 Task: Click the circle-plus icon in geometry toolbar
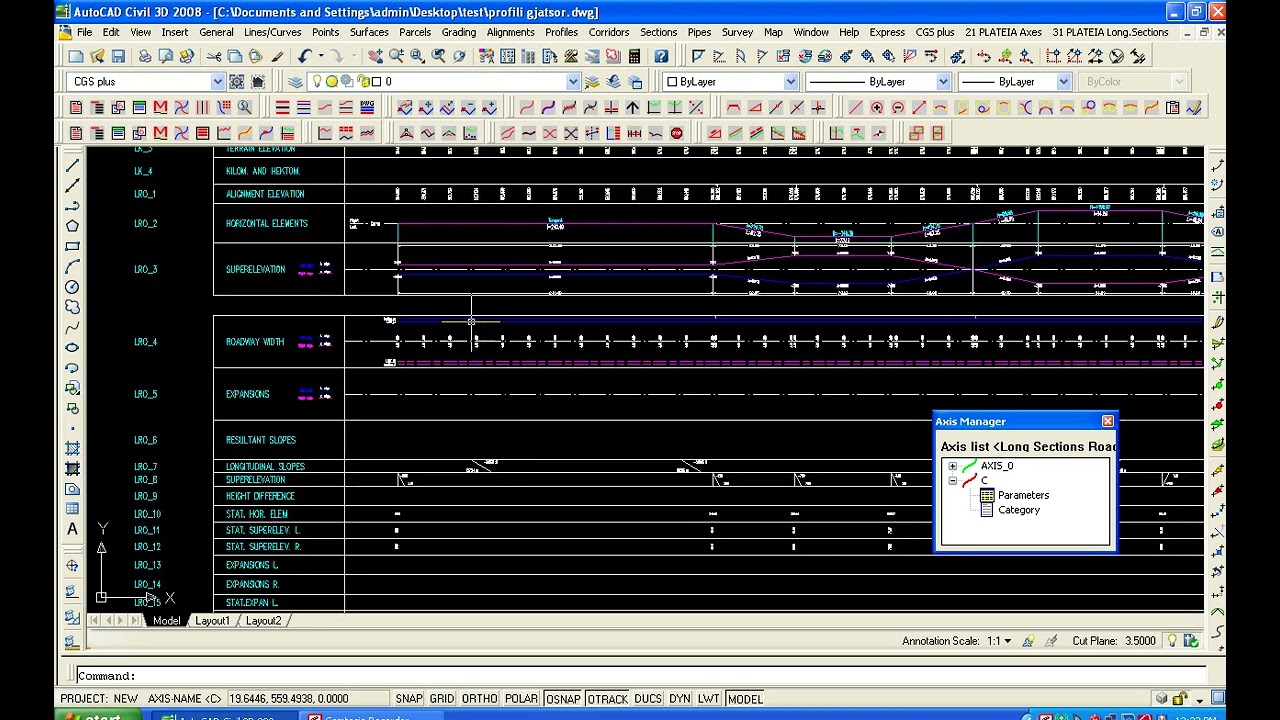click(x=877, y=107)
